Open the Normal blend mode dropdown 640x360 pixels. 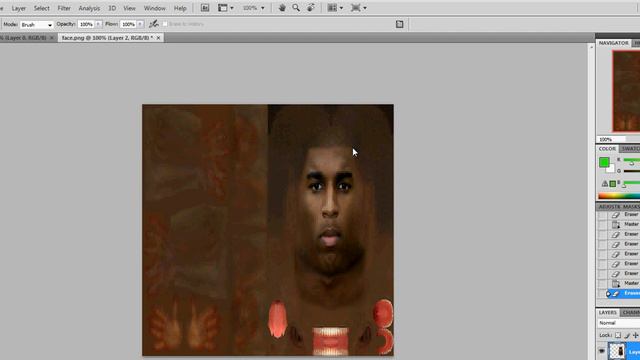(x=619, y=323)
